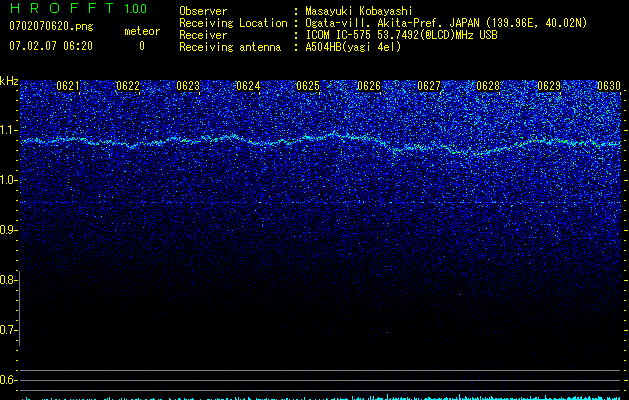Click the HROFFT program title
The image size is (629, 400).
(56, 9)
